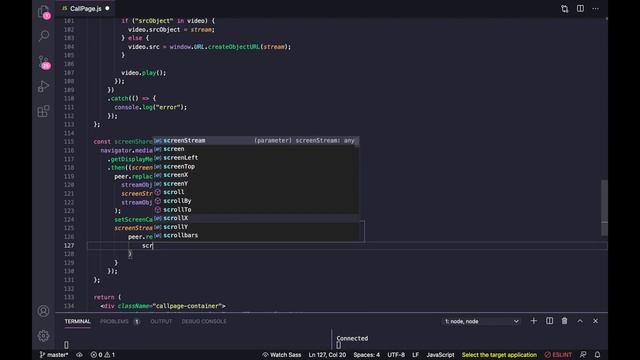Click Watch Sass in status bar
The image size is (640, 360).
[282, 355]
